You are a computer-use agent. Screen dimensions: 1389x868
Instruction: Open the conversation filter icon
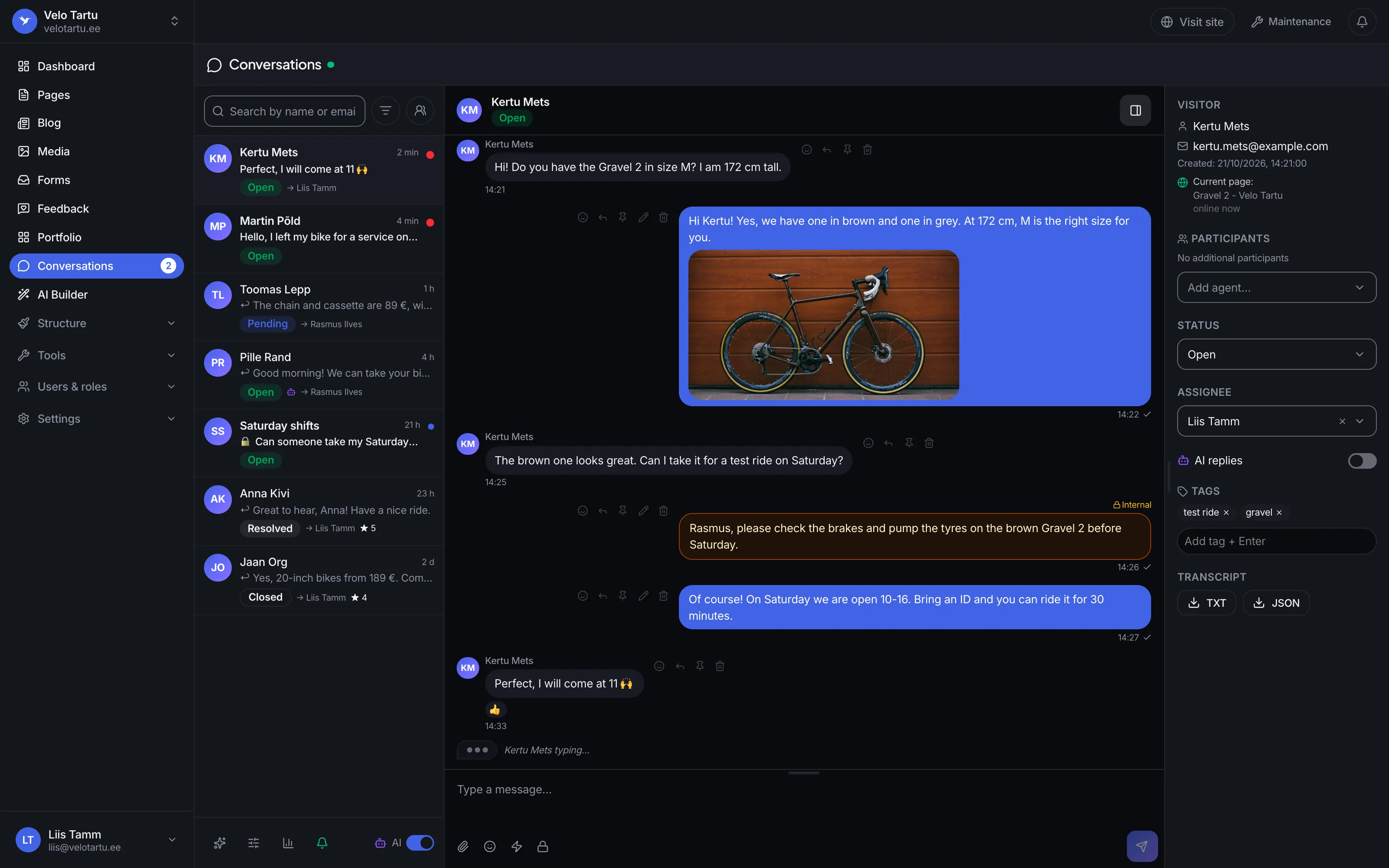click(386, 111)
